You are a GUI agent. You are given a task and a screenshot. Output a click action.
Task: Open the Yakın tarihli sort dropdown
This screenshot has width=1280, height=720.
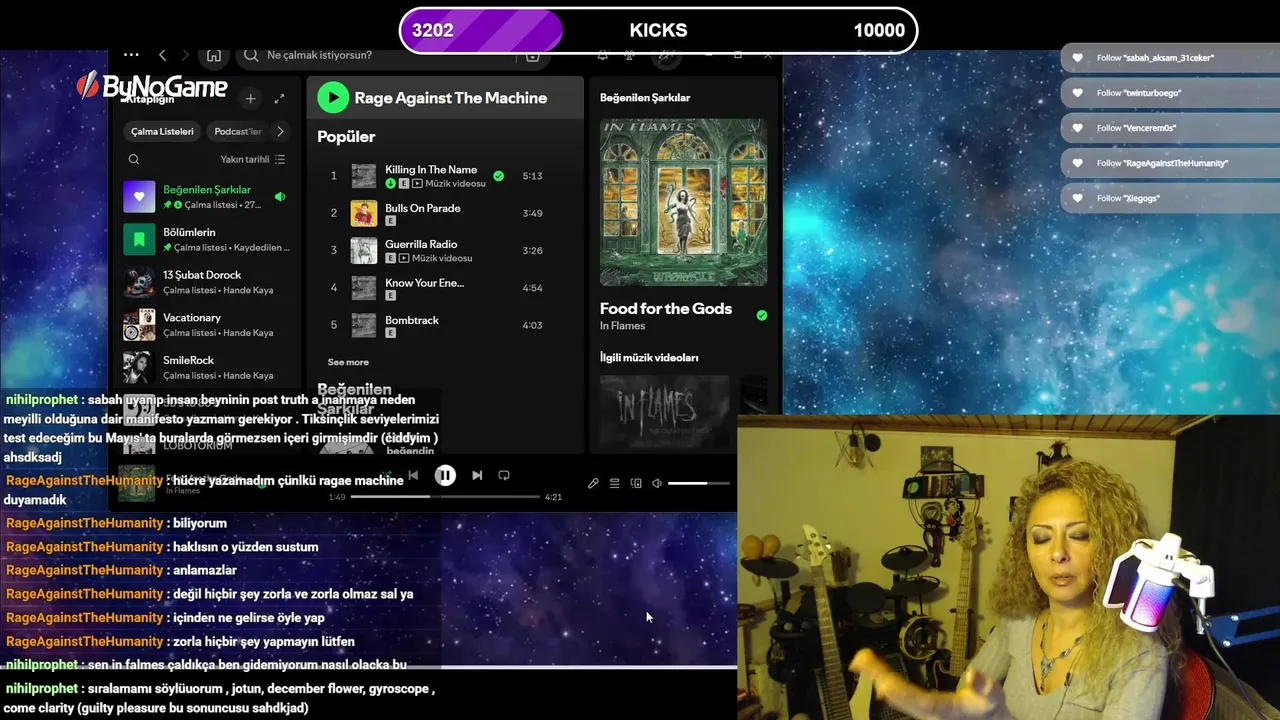[x=253, y=159]
